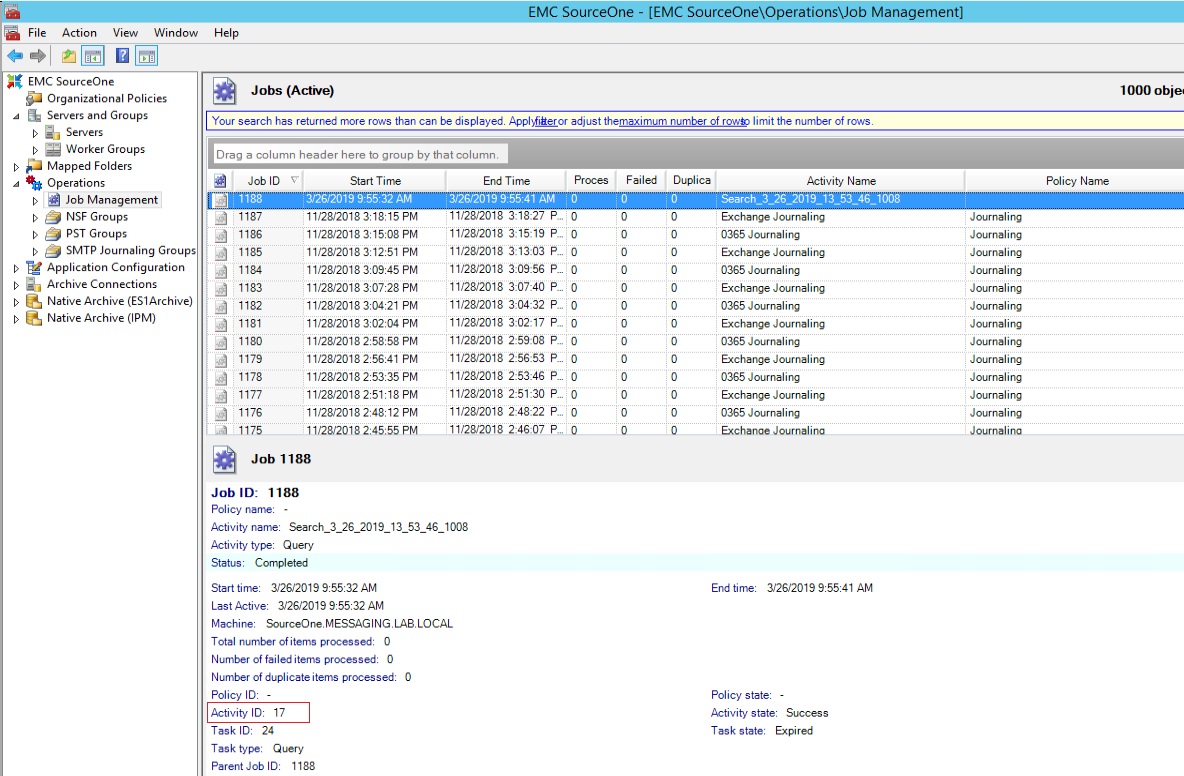This screenshot has height=776, width=1184.
Task: Click the document icon beside job 1187
Action: point(221,216)
